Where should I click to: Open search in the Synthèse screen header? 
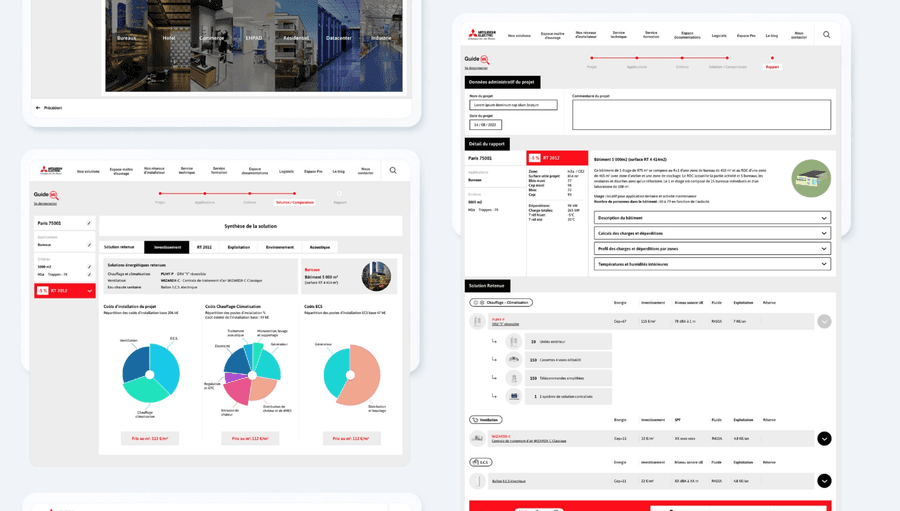[x=393, y=171]
